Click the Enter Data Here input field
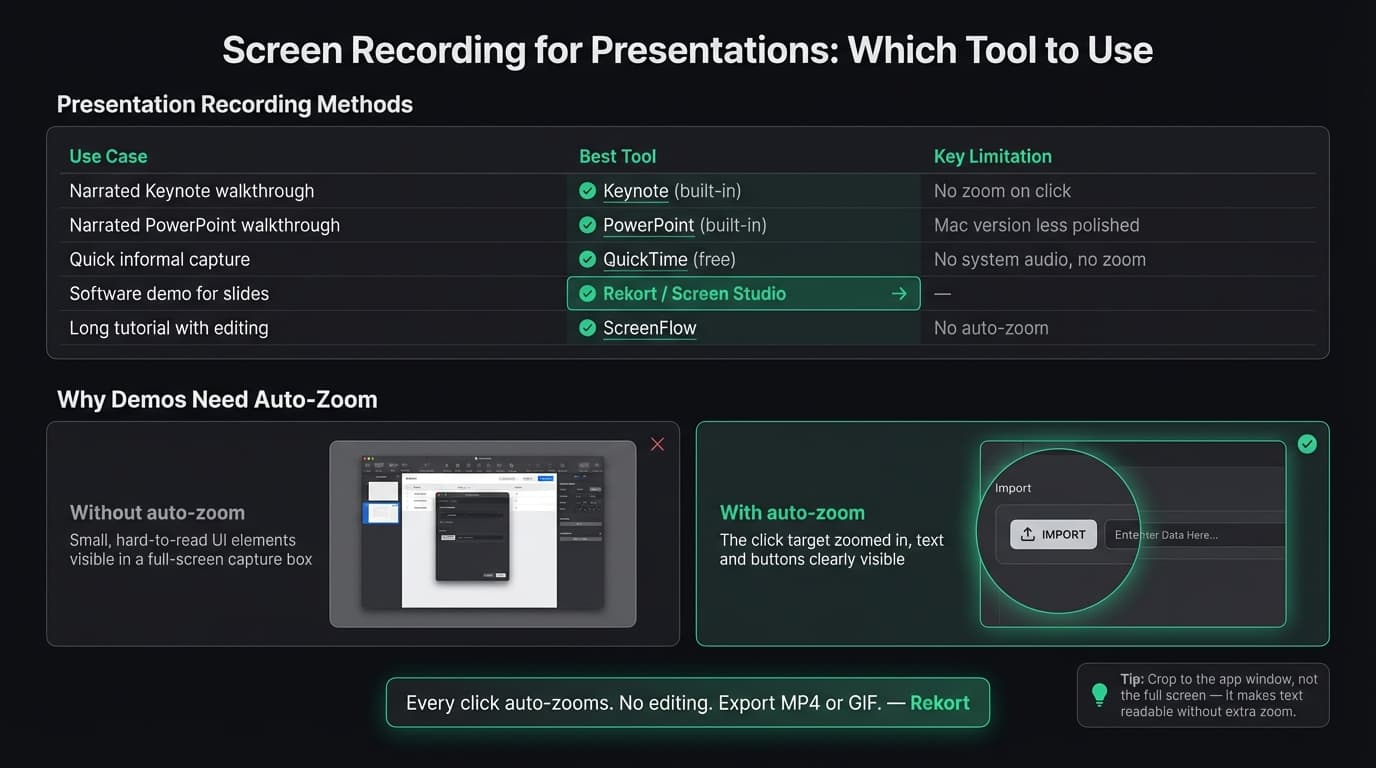 pos(1193,534)
